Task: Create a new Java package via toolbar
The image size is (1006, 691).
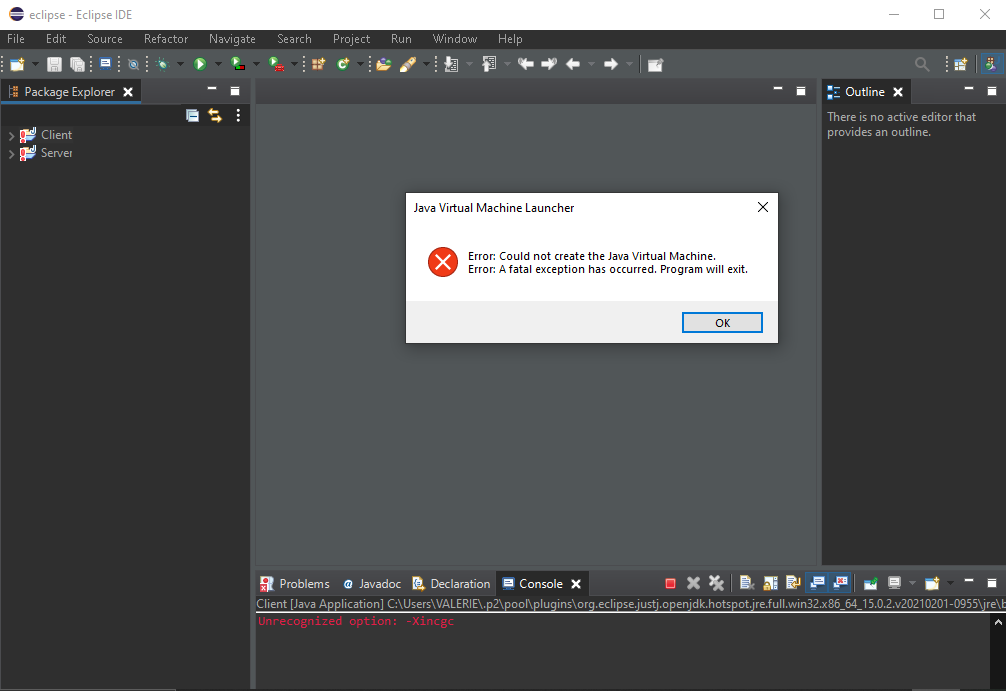Action: coord(318,64)
